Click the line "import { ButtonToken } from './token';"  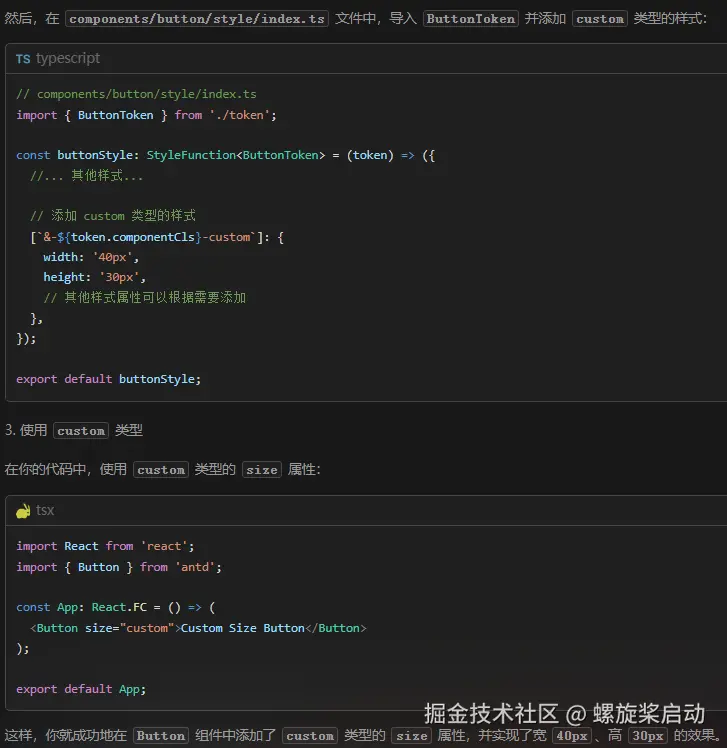click(146, 115)
